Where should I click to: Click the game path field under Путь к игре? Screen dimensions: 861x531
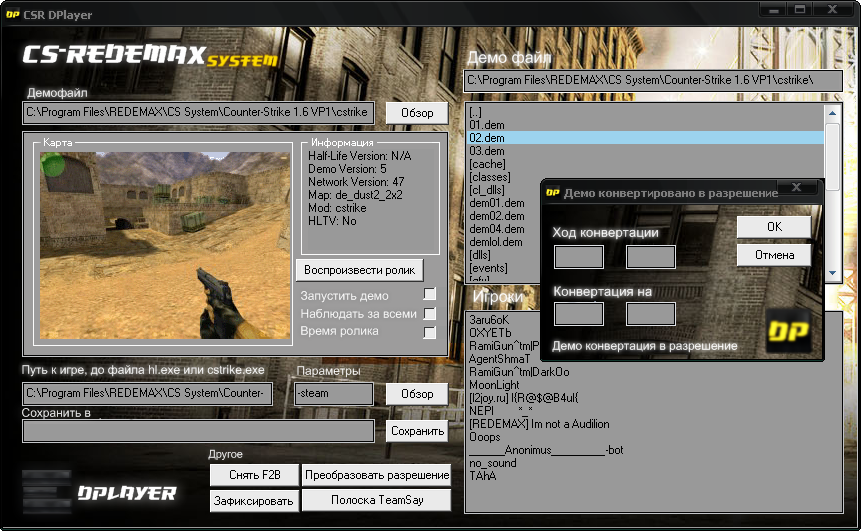point(147,394)
